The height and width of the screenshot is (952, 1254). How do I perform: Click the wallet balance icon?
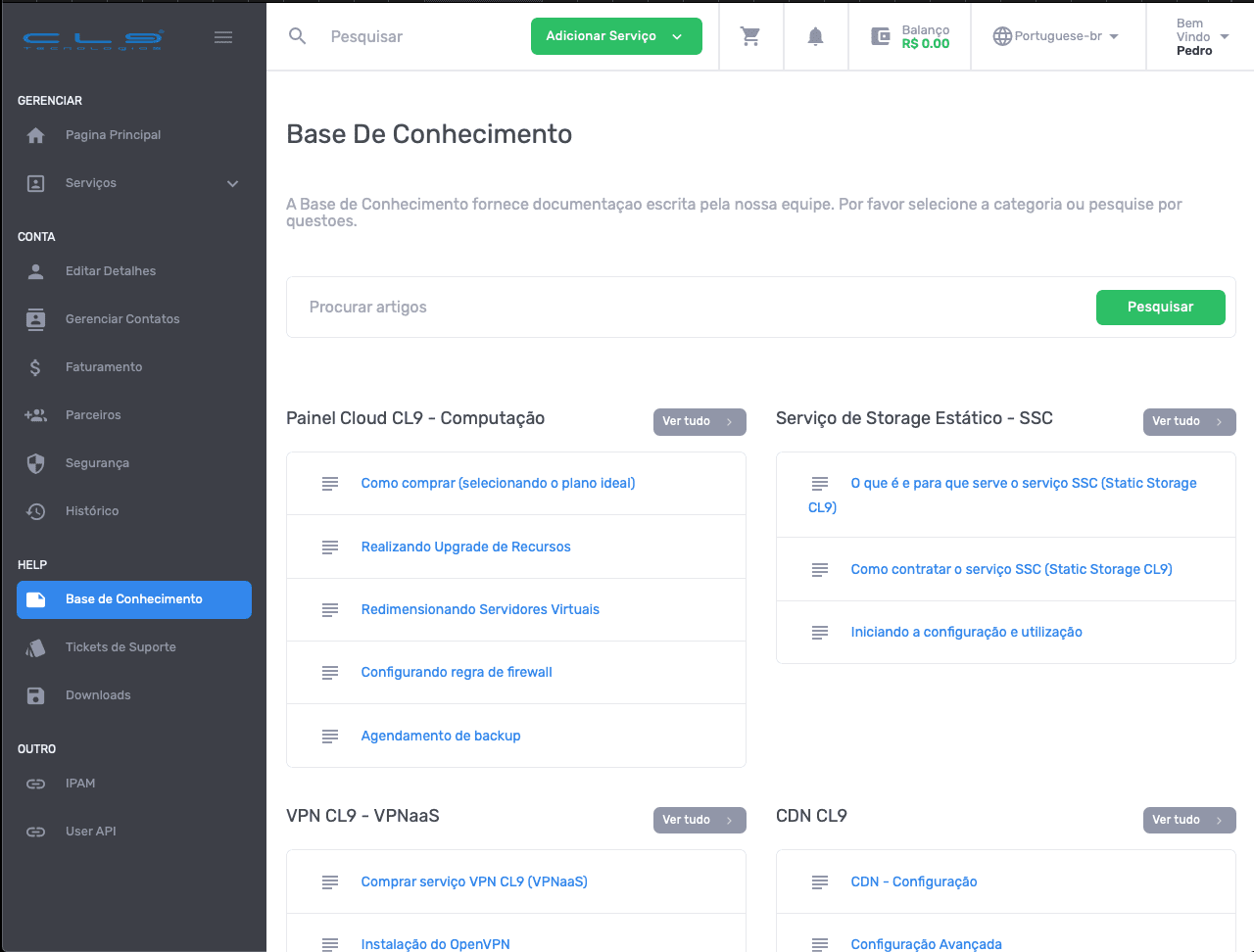[x=880, y=36]
